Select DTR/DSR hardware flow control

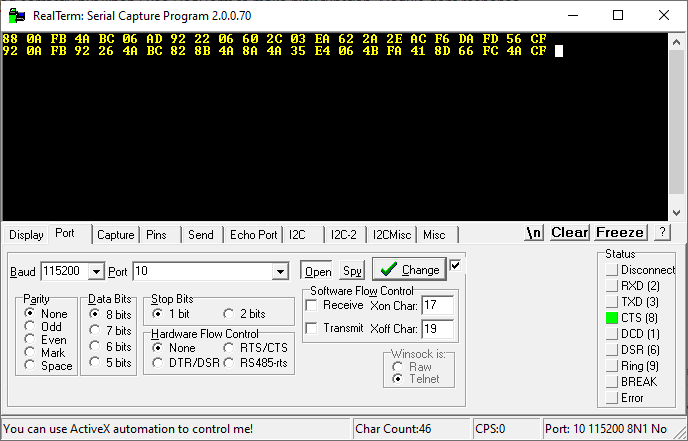186,363
